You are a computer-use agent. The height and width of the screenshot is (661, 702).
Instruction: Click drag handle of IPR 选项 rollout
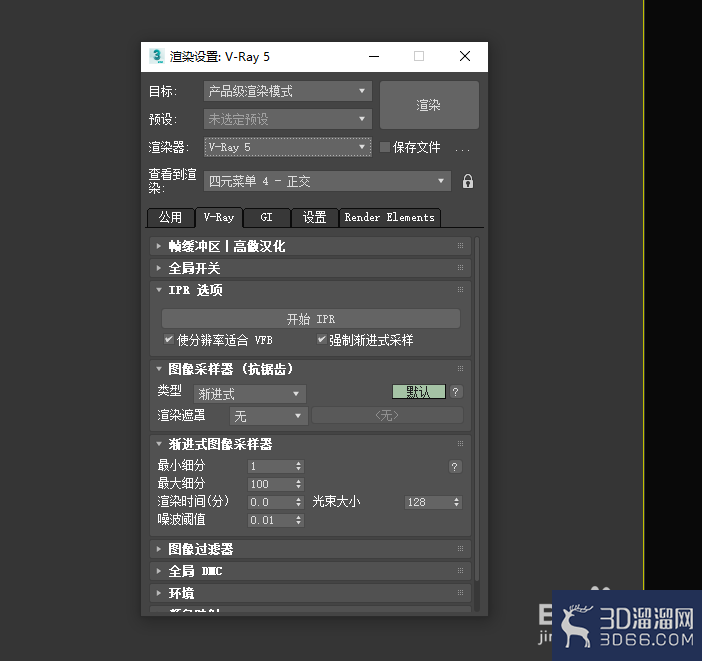[460, 290]
